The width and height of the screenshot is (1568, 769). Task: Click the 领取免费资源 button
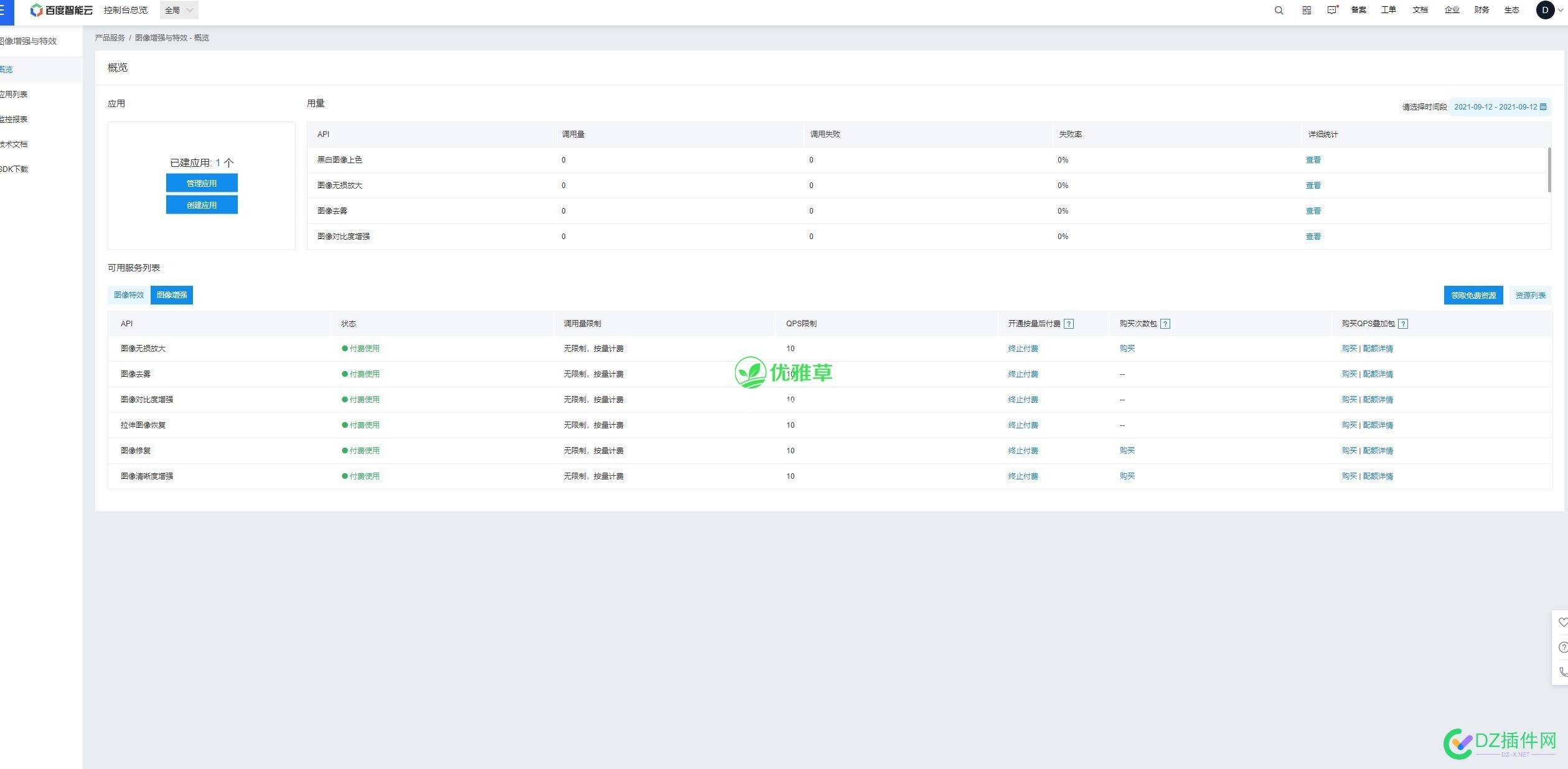point(1473,295)
